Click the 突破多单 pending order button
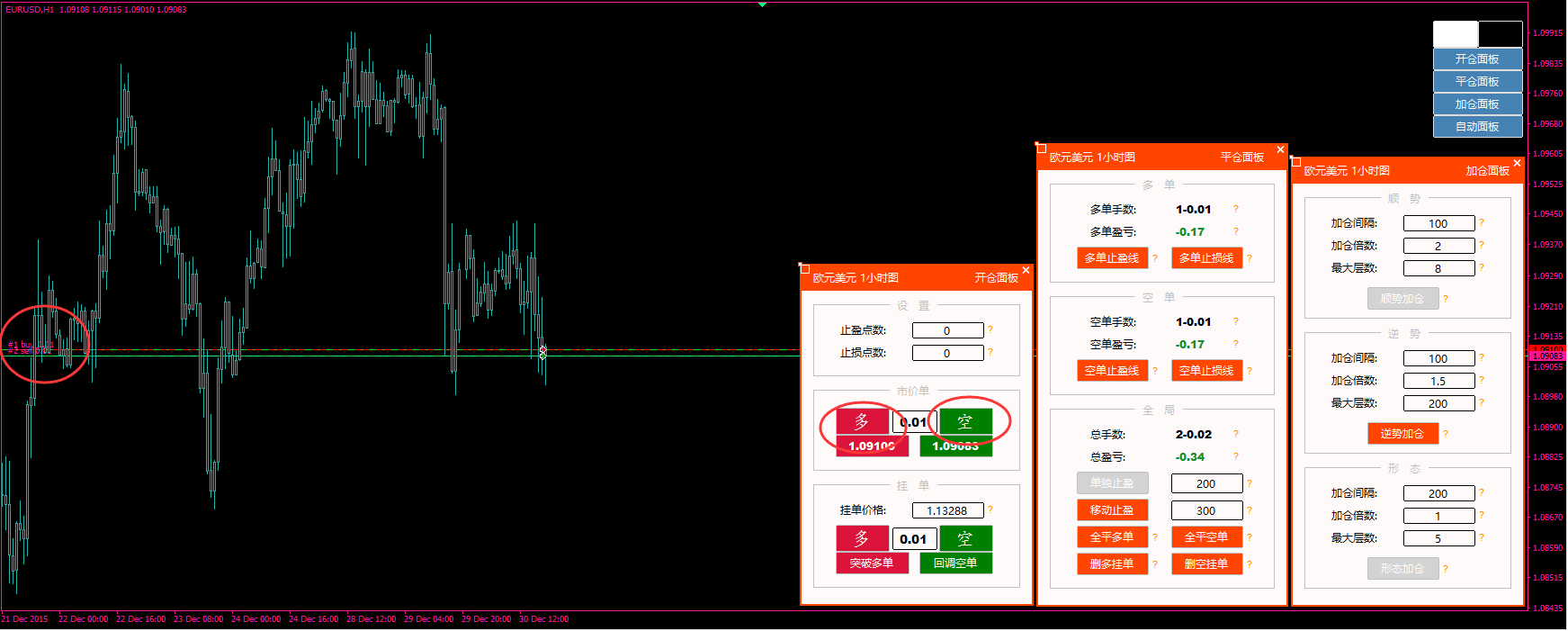The height and width of the screenshot is (631, 1568). (x=872, y=563)
